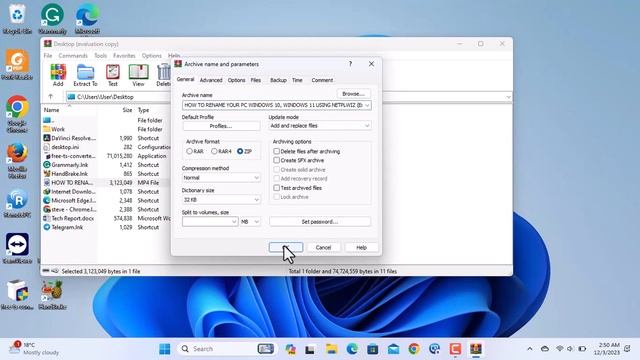Open Archive name dropdown
The image size is (640, 360).
point(367,105)
